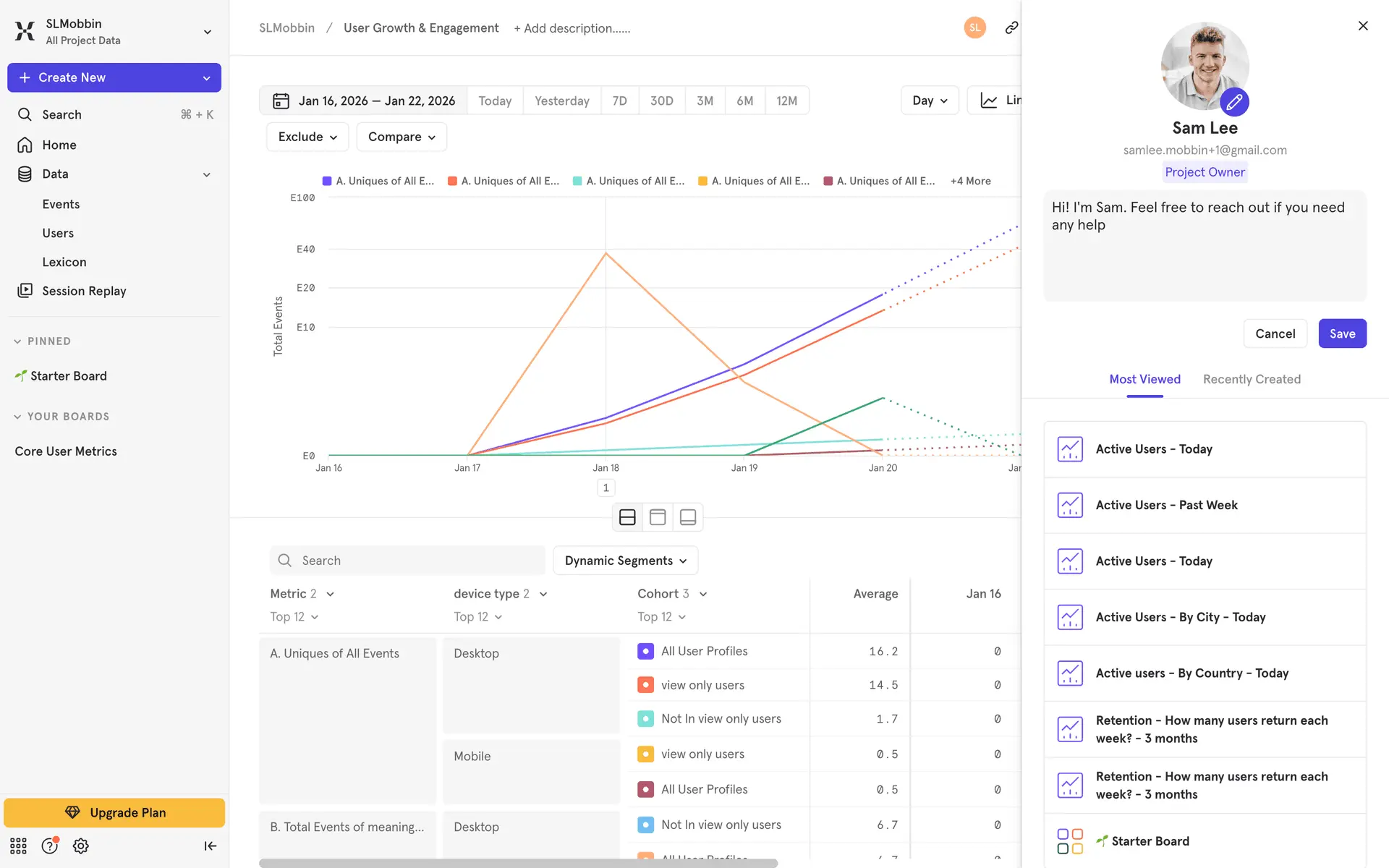
Task: Expand the Compare dropdown
Action: 402,137
